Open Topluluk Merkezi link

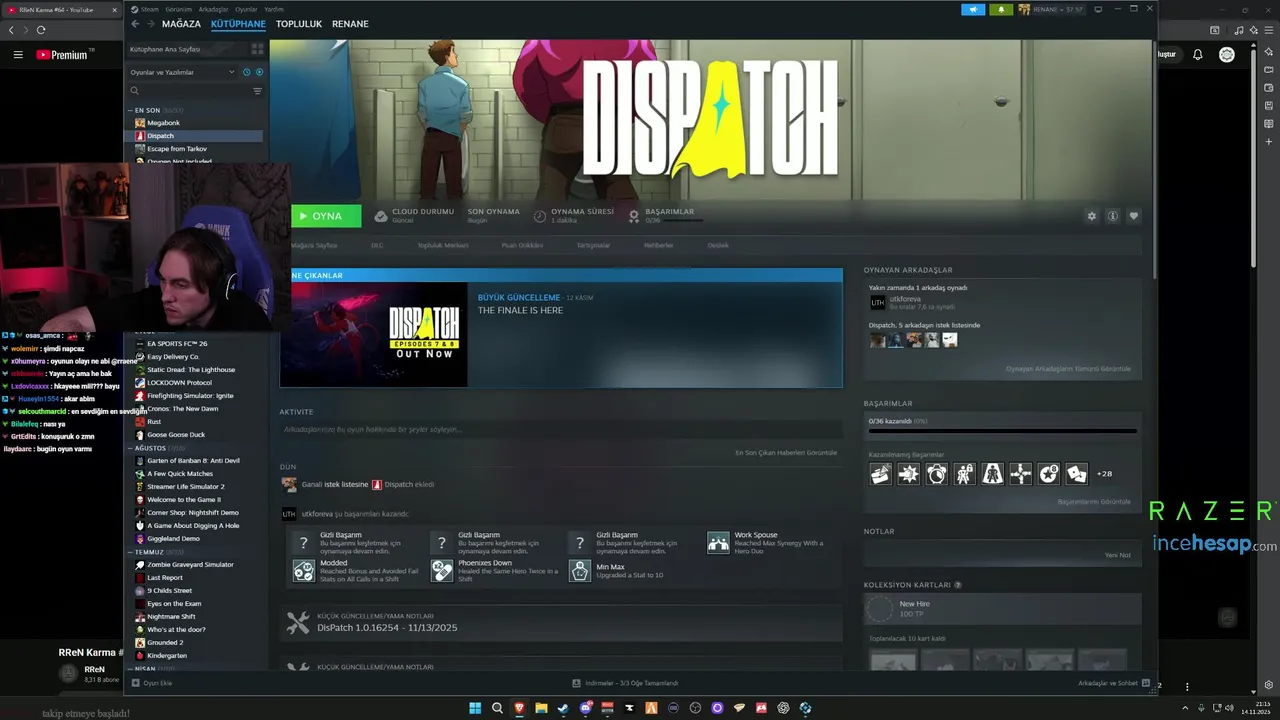coord(442,245)
